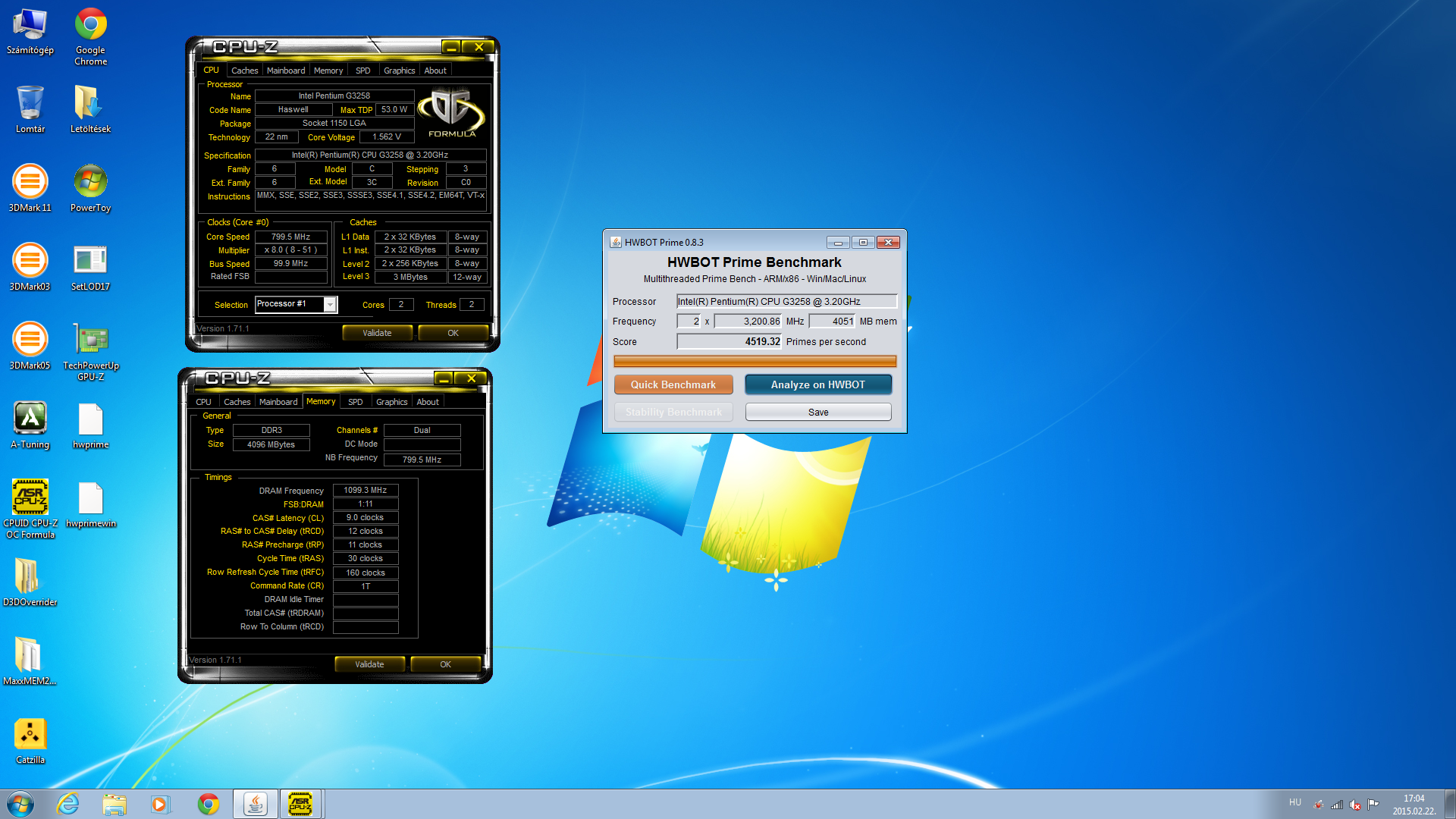Viewport: 1456px width, 819px height.
Task: Open Windows Explorer from the taskbar
Action: click(x=115, y=804)
